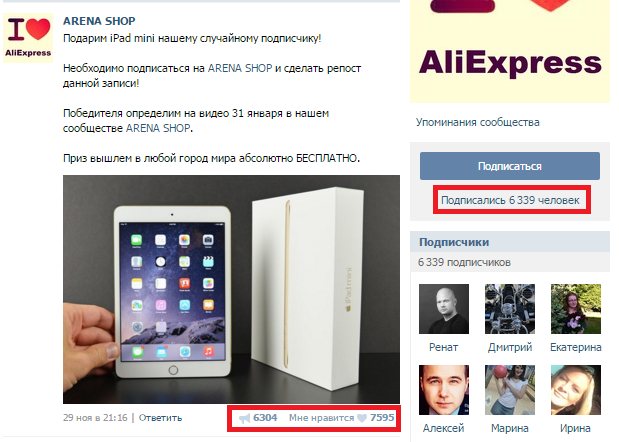Click the Мне нравится label
619x442 pixels.
tap(321, 418)
